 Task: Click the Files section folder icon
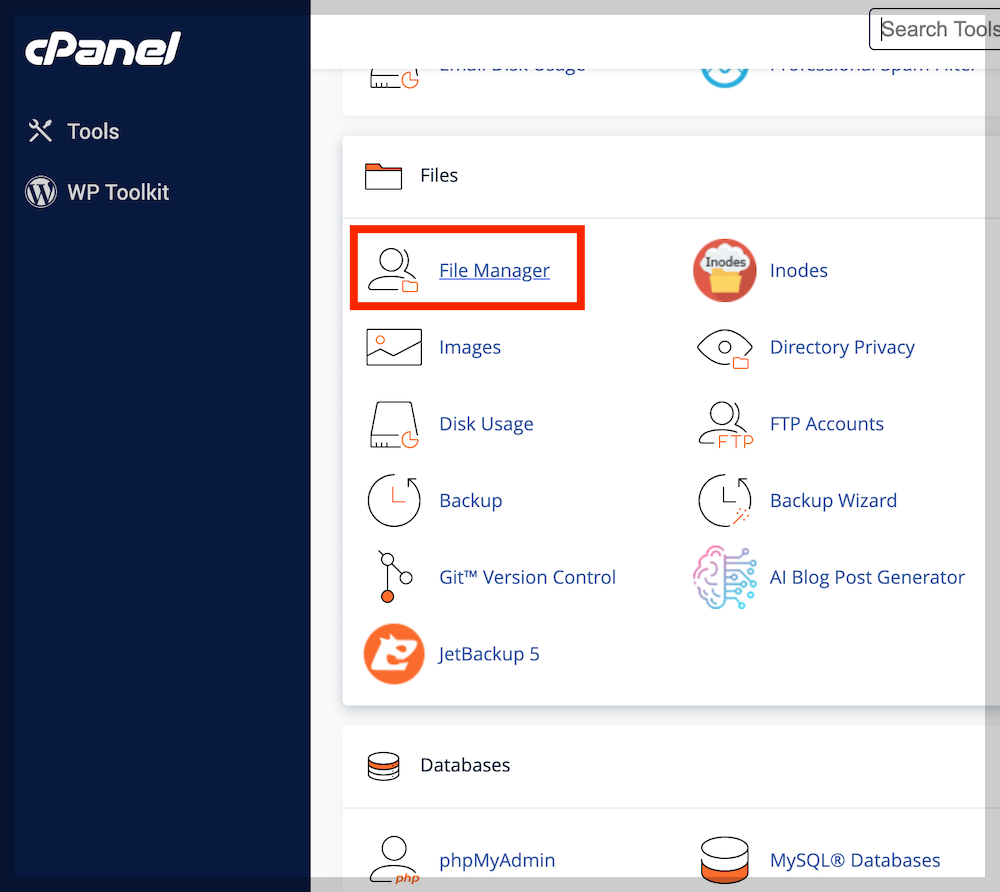pos(383,176)
